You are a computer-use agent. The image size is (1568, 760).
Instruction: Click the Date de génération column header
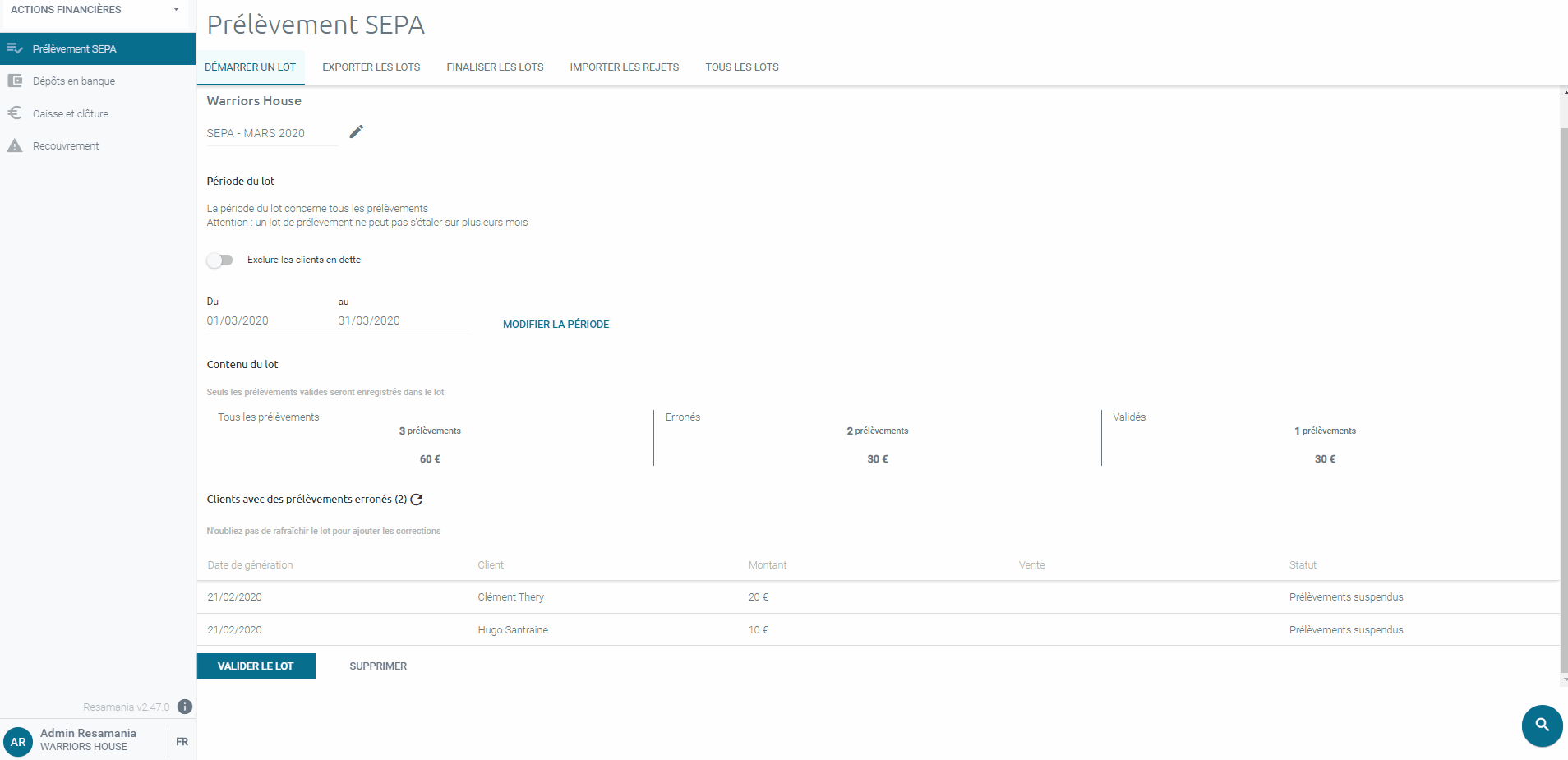click(250, 565)
